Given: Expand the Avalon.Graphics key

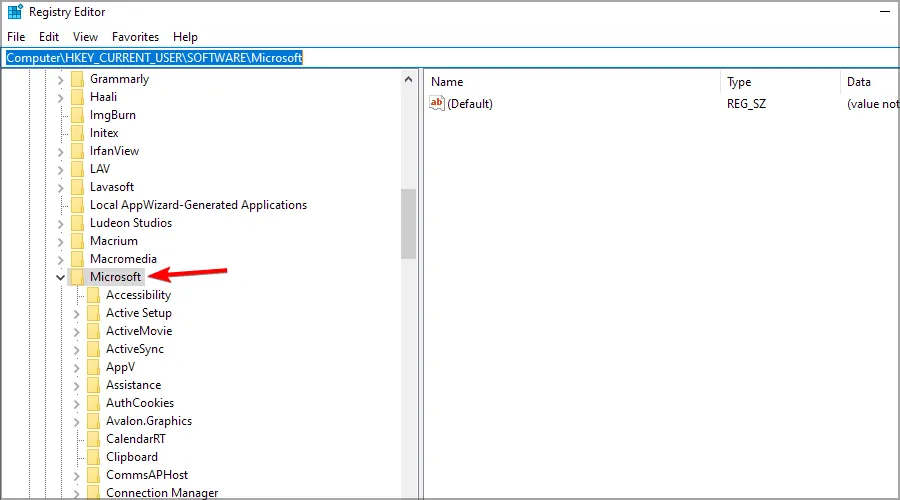Looking at the screenshot, I should point(76,421).
